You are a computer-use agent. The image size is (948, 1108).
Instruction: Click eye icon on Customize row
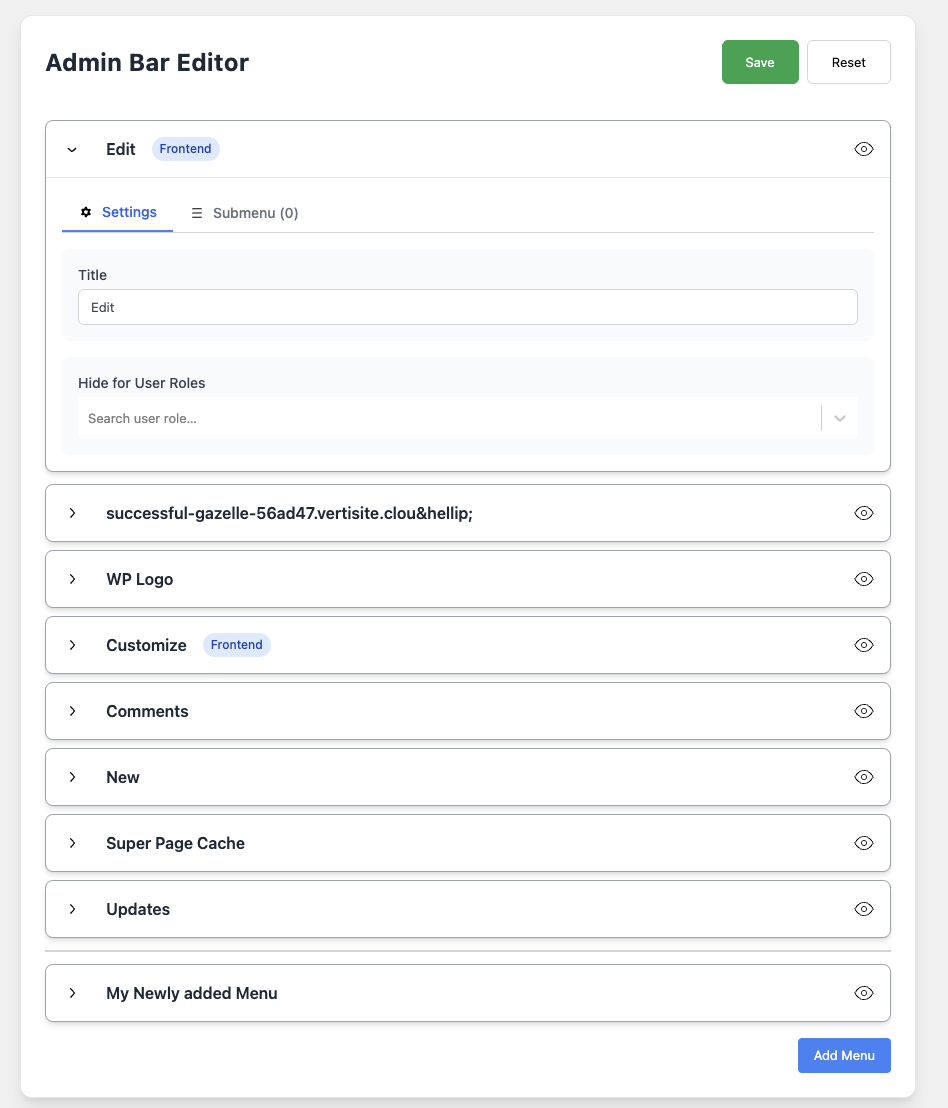(864, 645)
